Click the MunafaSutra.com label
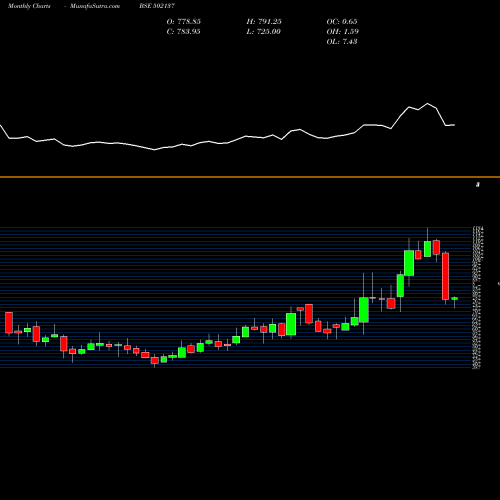This screenshot has height=500, width=500. pos(95,6)
